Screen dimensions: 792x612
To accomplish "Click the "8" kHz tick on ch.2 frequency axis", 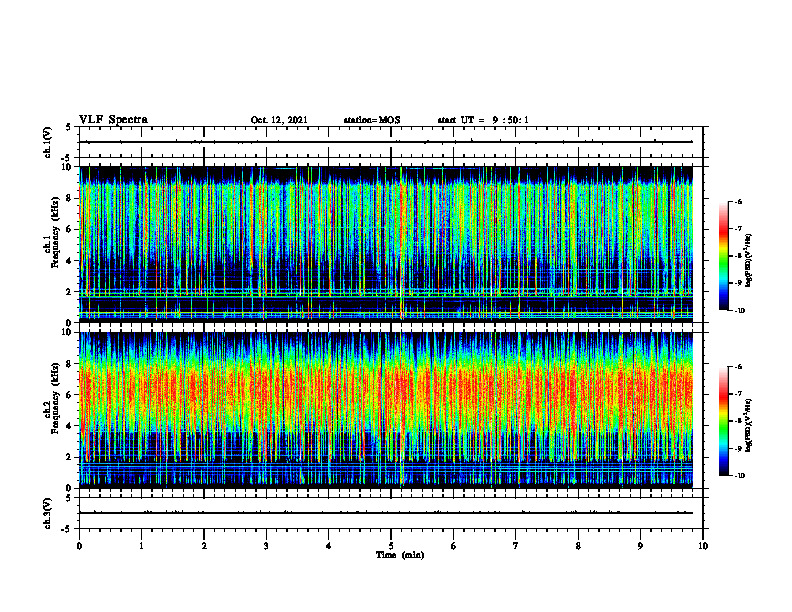I will tap(70, 364).
